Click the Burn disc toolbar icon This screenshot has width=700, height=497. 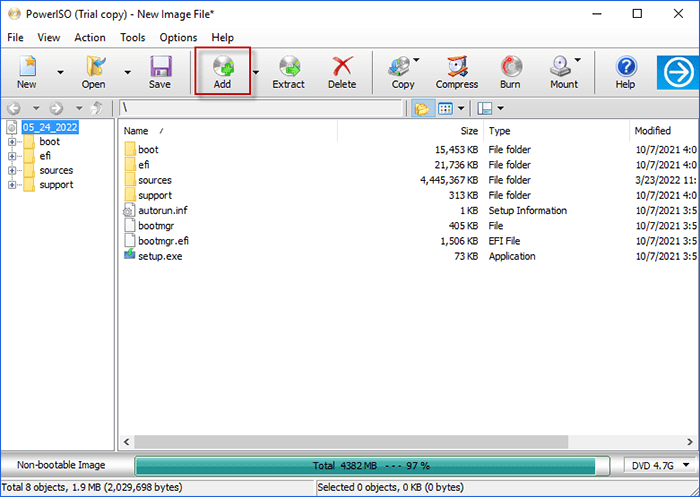pyautogui.click(x=511, y=67)
